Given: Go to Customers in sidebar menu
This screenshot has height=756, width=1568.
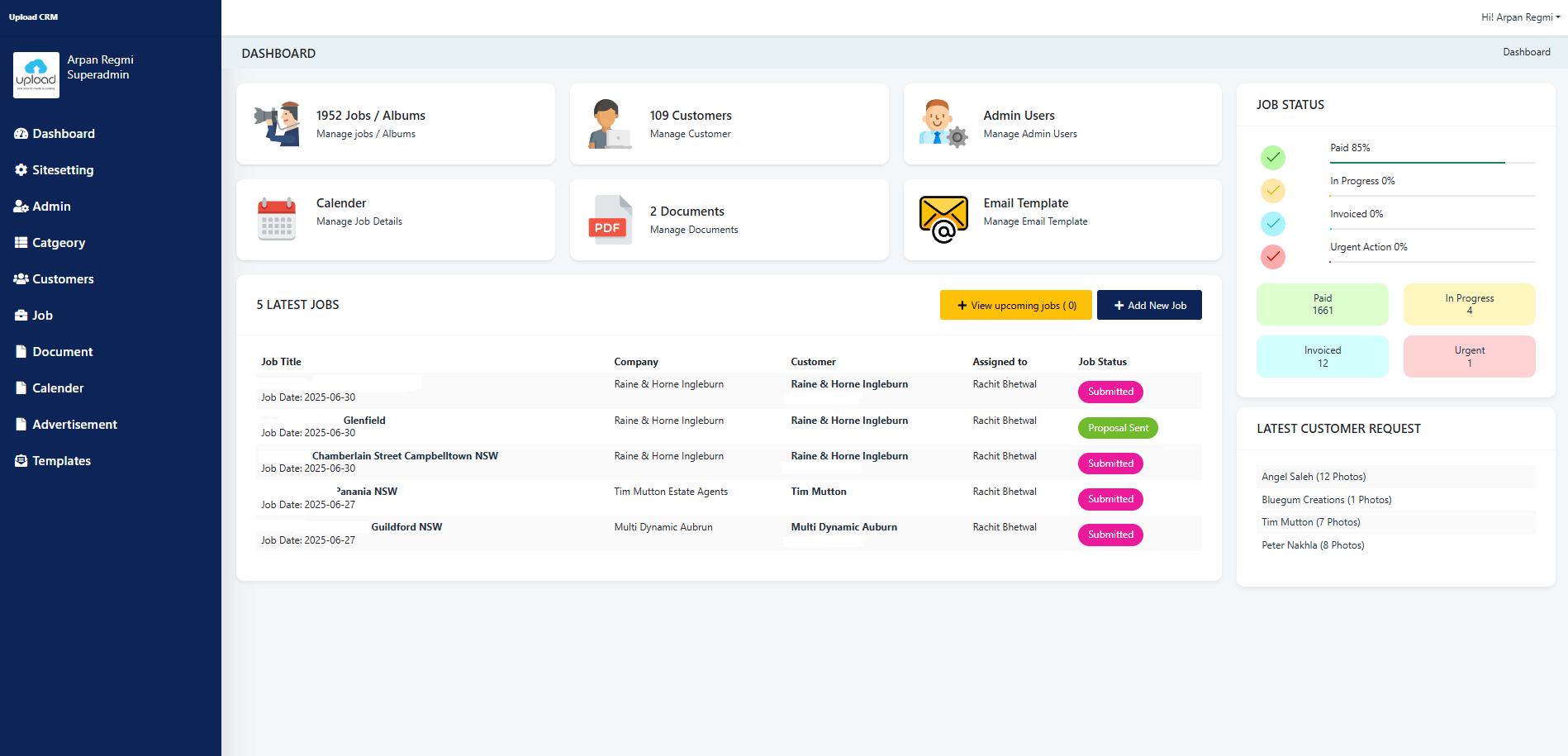Looking at the screenshot, I should click(x=63, y=279).
